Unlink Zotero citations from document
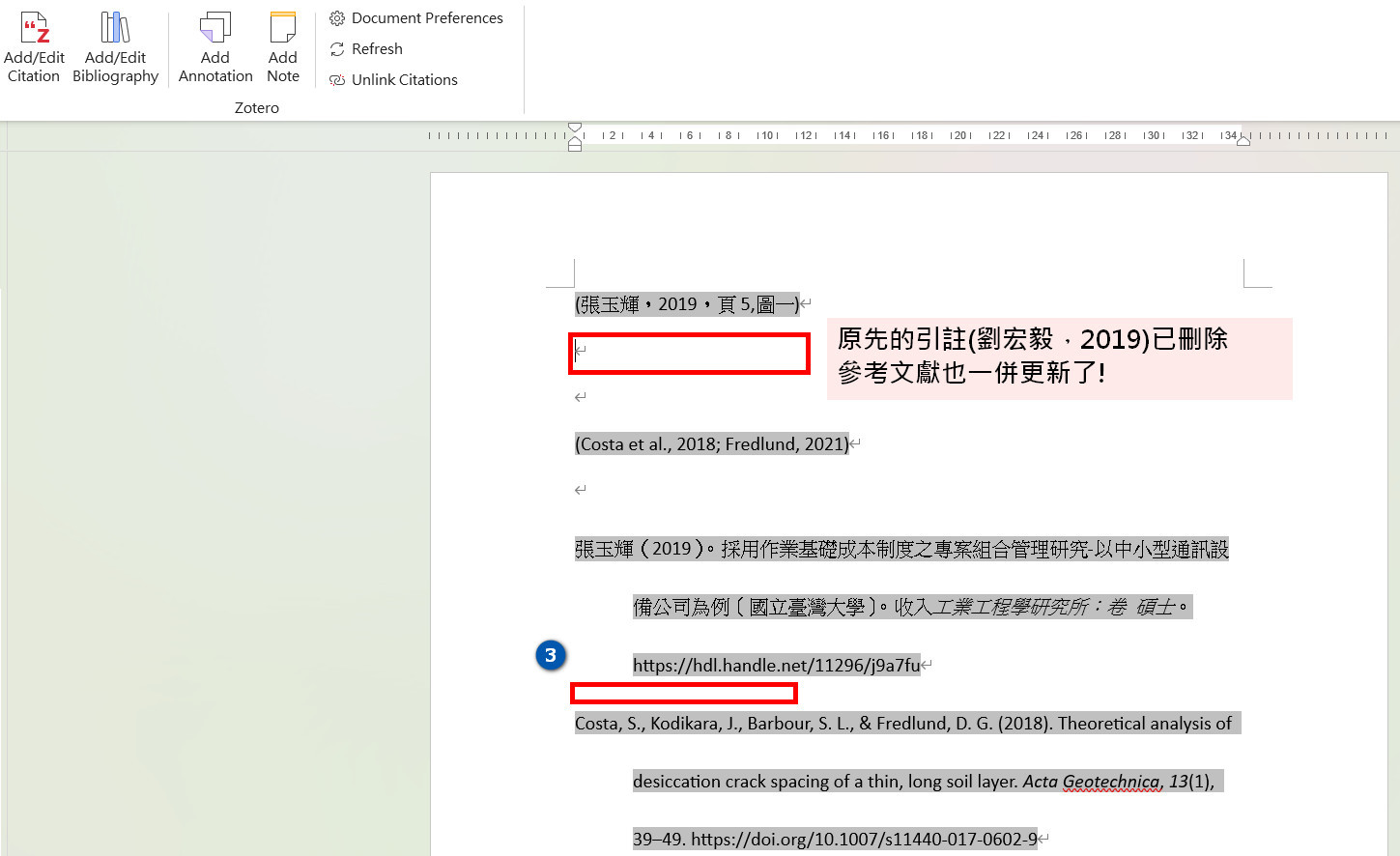Image resolution: width=1400 pixels, height=856 pixels. [x=393, y=80]
